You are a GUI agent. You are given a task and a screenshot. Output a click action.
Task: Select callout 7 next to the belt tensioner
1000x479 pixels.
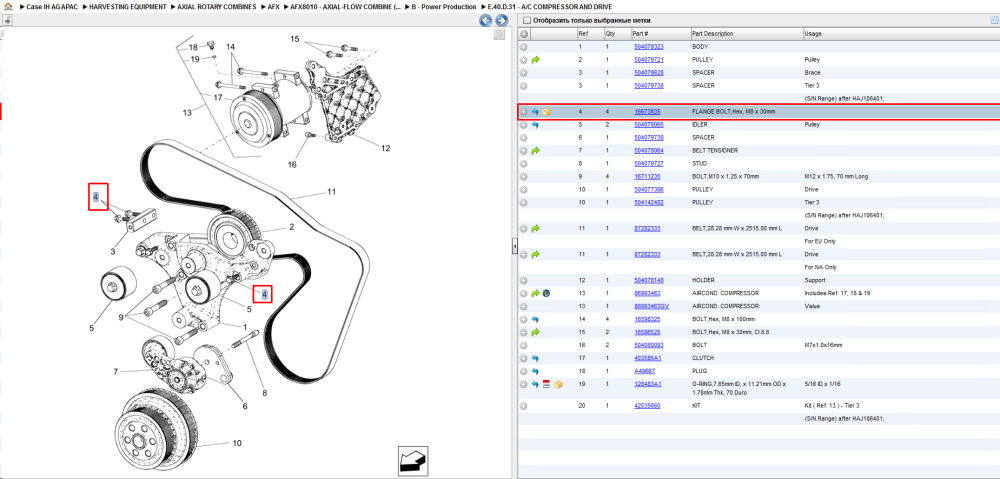pos(115,371)
